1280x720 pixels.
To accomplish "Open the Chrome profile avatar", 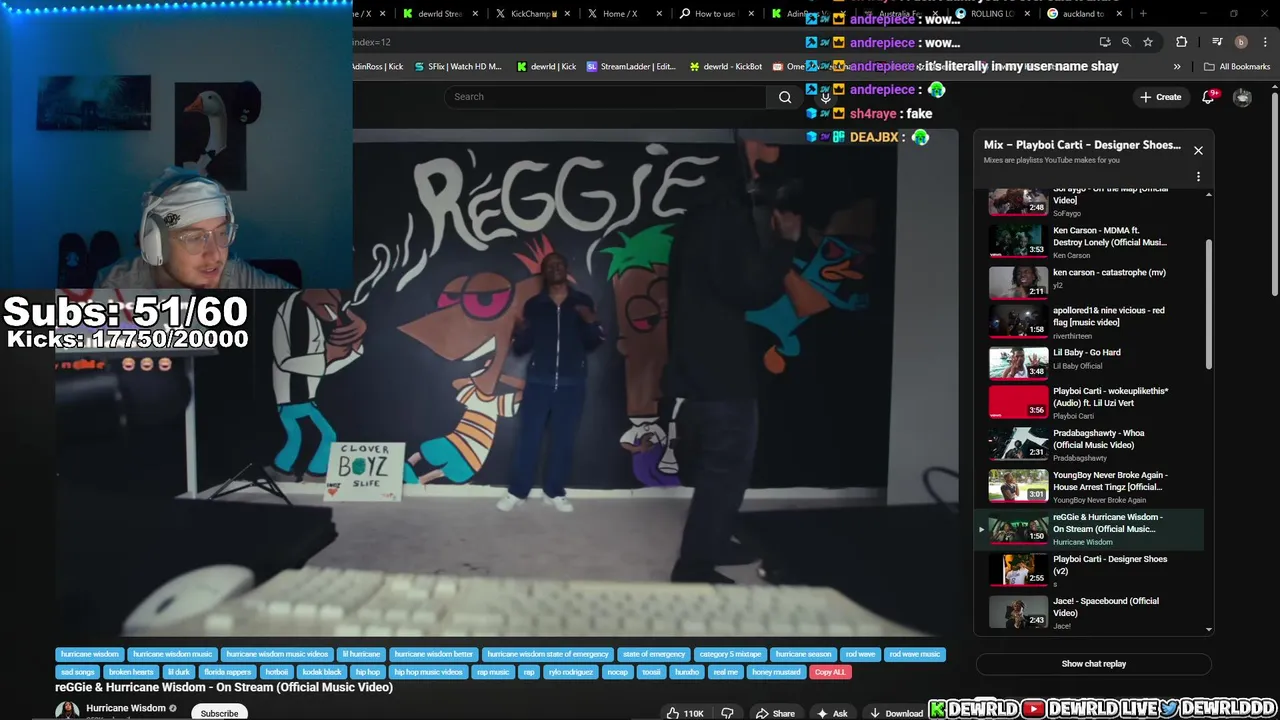I will pos(1241,42).
